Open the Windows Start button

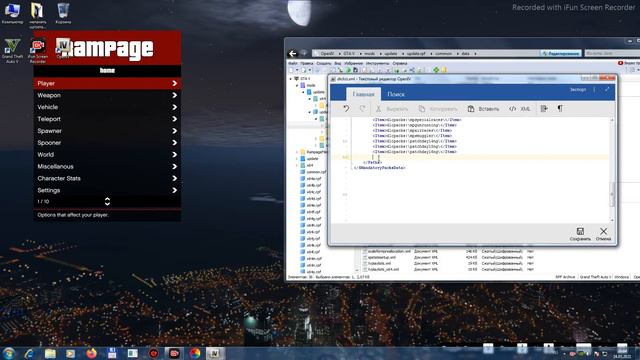tap(9, 353)
